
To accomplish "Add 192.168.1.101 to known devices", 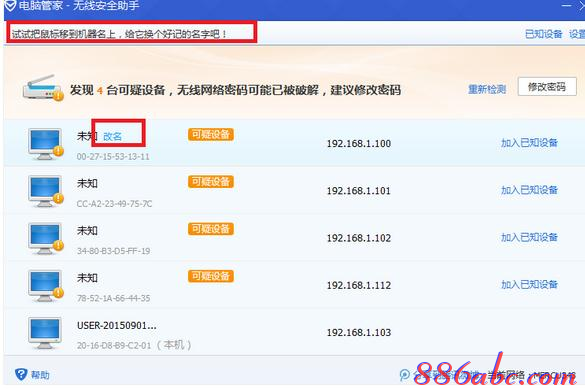I will click(529, 190).
